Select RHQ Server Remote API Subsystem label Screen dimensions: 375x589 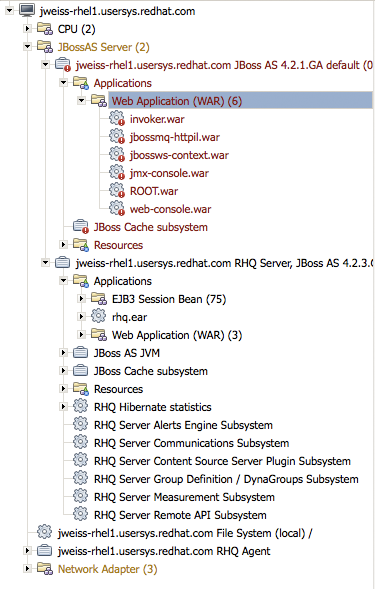click(x=180, y=515)
